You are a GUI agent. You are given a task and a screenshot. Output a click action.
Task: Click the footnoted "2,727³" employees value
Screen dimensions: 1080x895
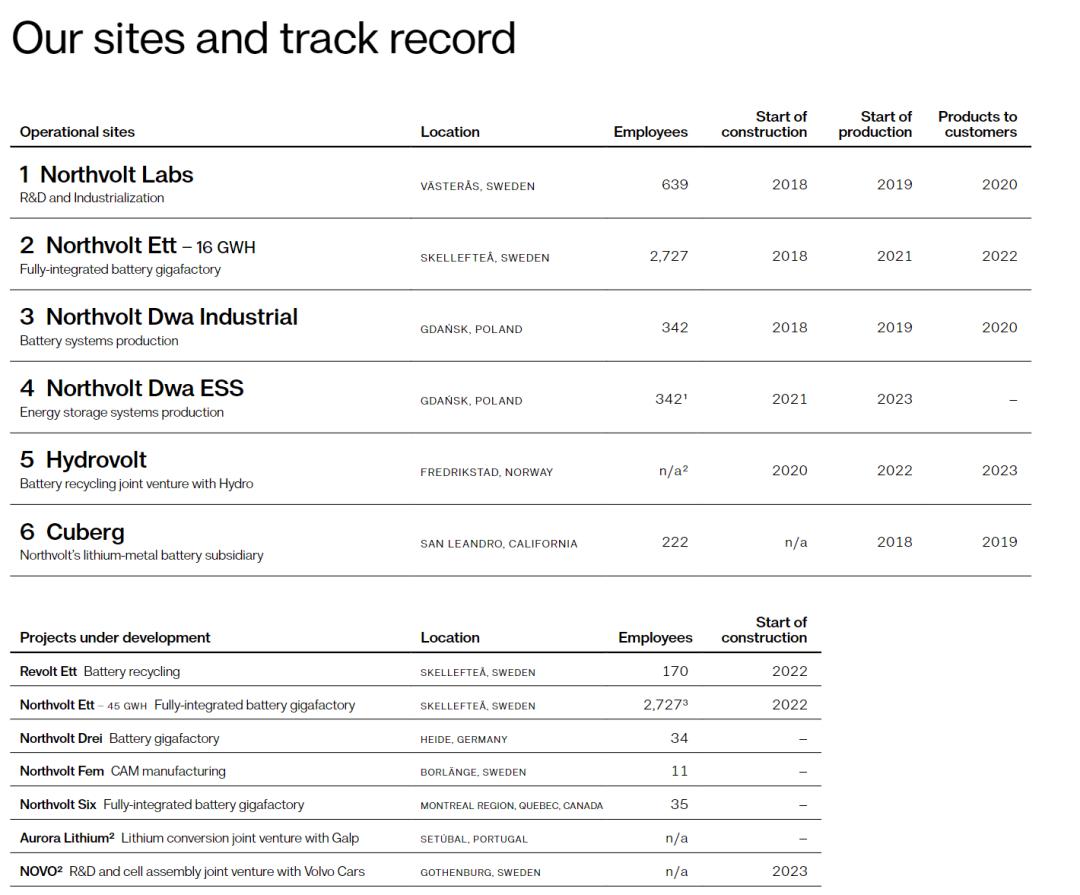coord(665,705)
